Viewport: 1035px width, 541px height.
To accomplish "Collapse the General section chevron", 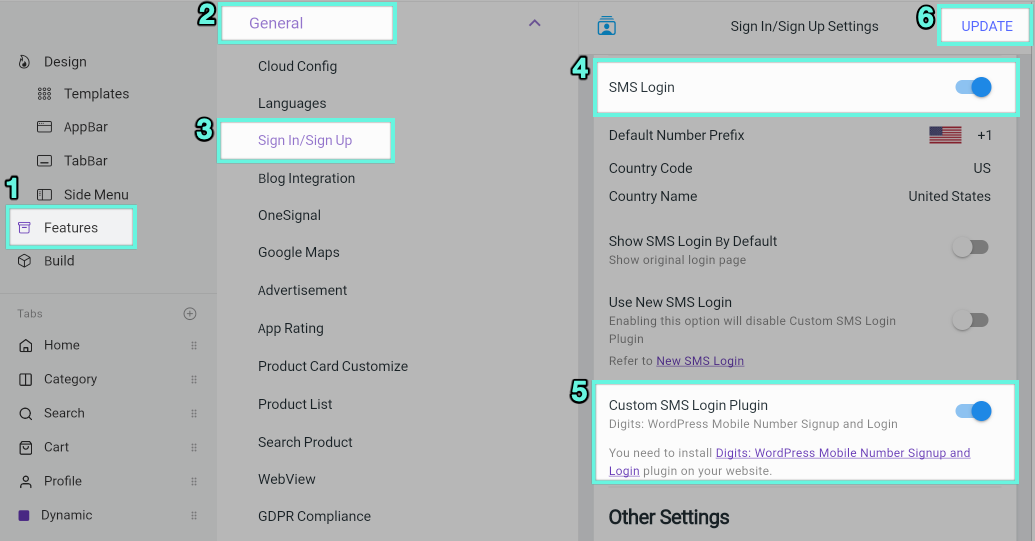I will point(534,23).
